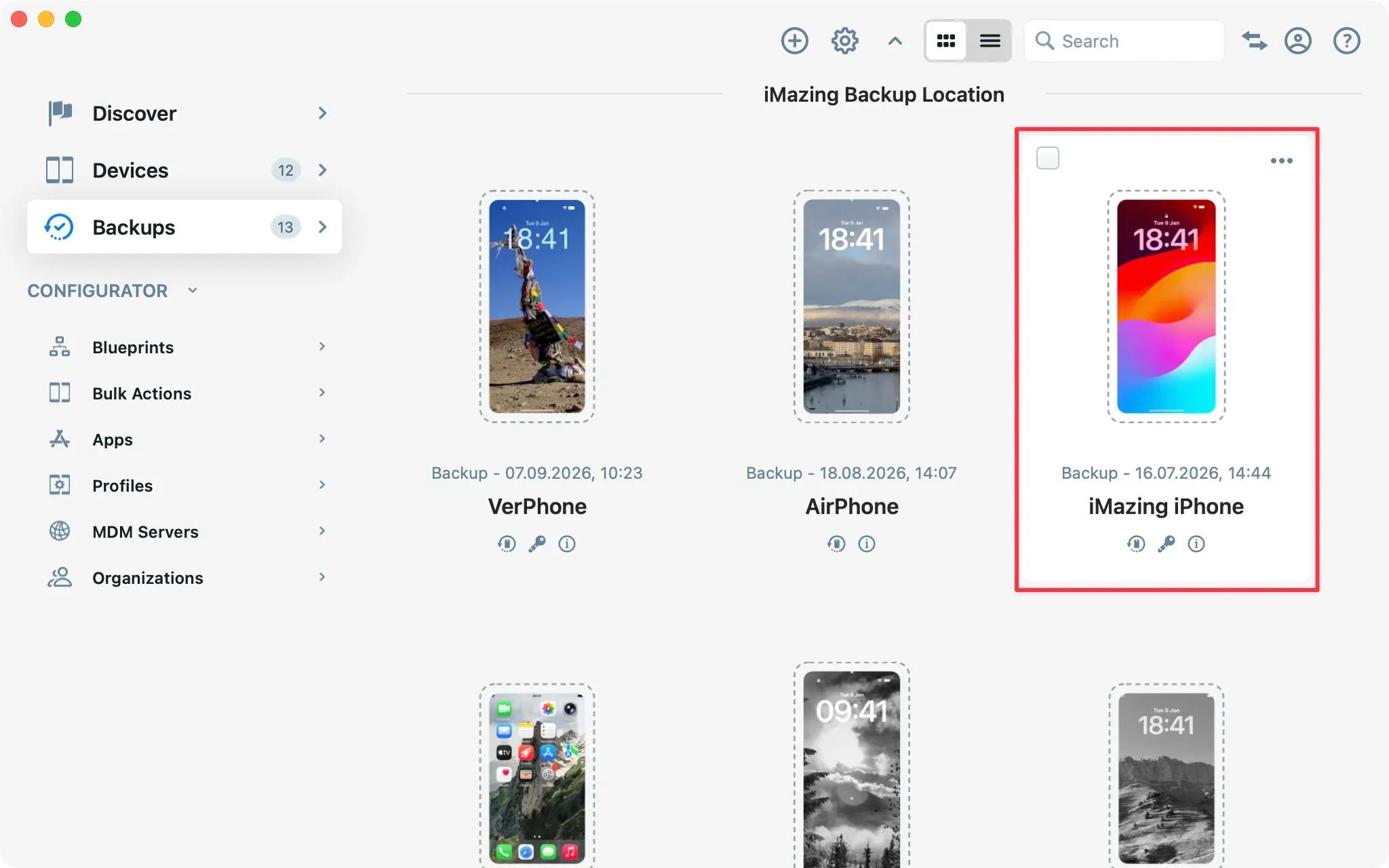The height and width of the screenshot is (868, 1389).
Task: Click VerPhone encryption key icon
Action: point(537,544)
